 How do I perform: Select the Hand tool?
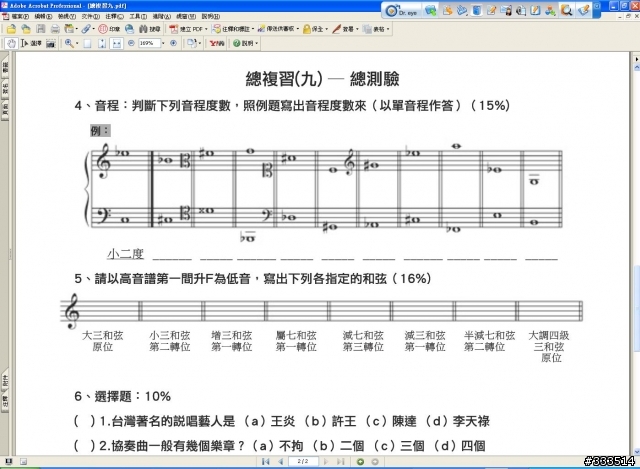pyautogui.click(x=11, y=43)
